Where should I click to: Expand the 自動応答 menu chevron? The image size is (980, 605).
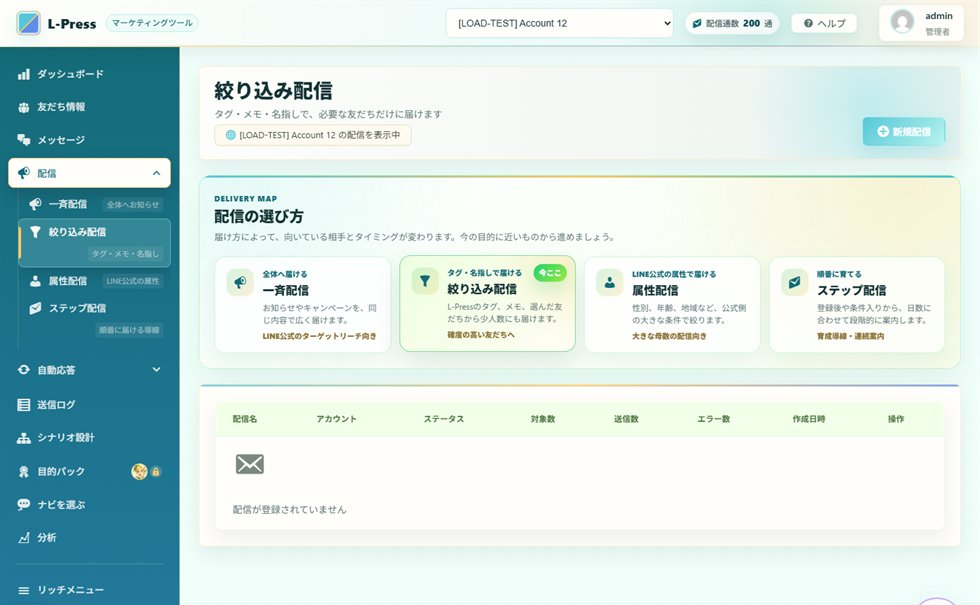[156, 370]
